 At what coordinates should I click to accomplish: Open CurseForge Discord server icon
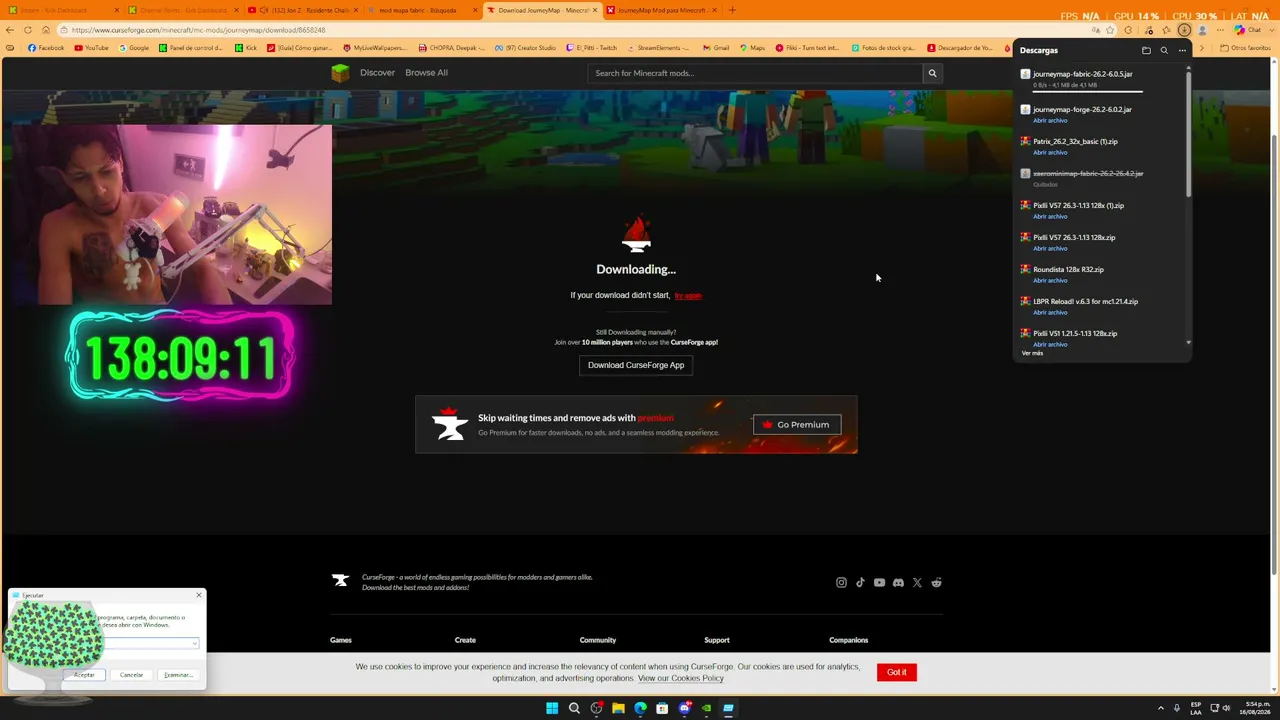[898, 583]
